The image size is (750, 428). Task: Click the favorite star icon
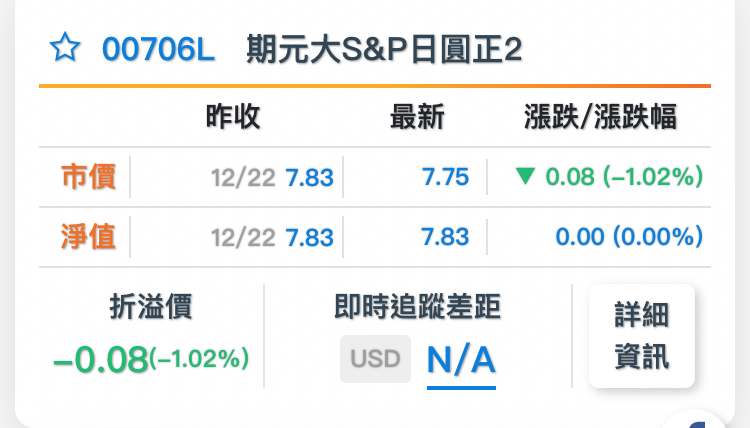point(65,47)
